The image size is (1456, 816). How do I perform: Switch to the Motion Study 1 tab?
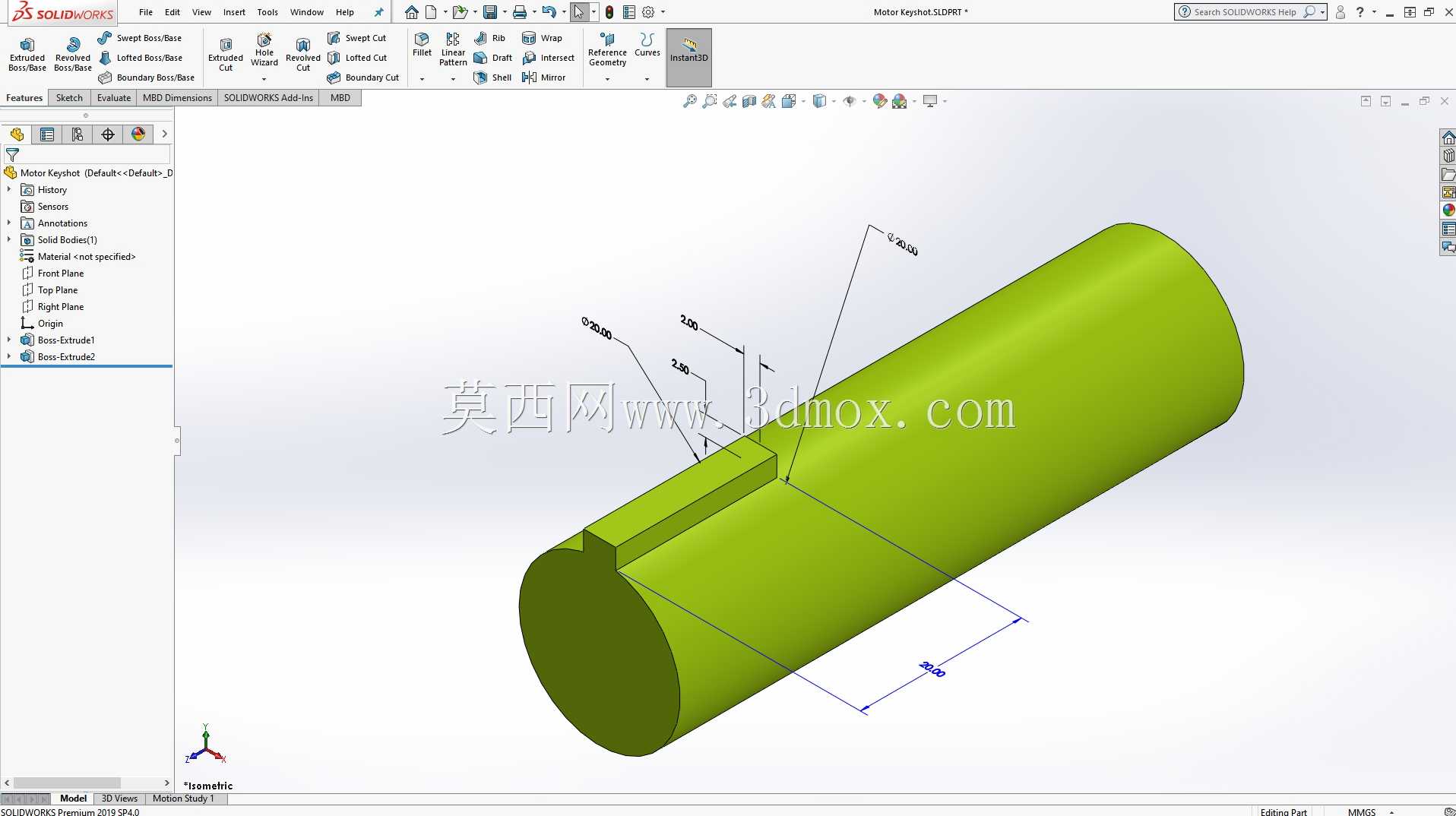183,799
